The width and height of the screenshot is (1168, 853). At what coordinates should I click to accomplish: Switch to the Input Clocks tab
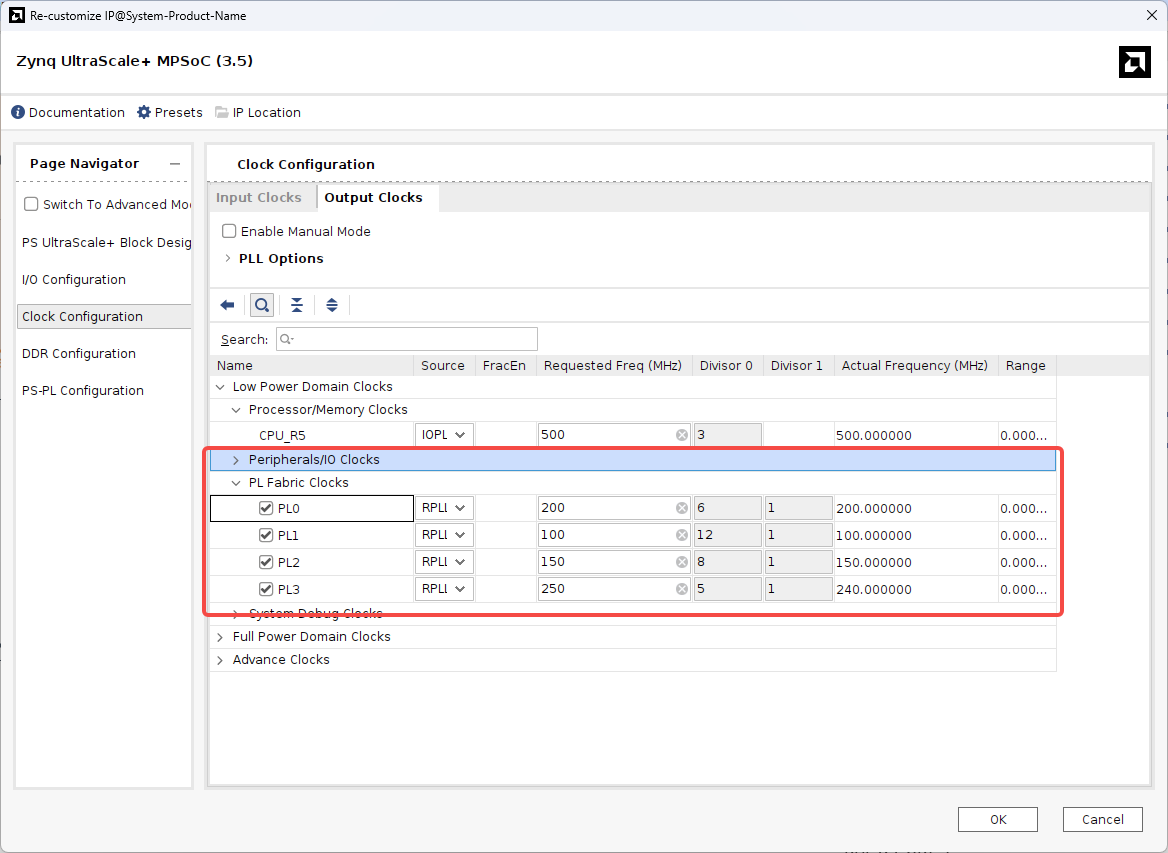[x=259, y=198]
